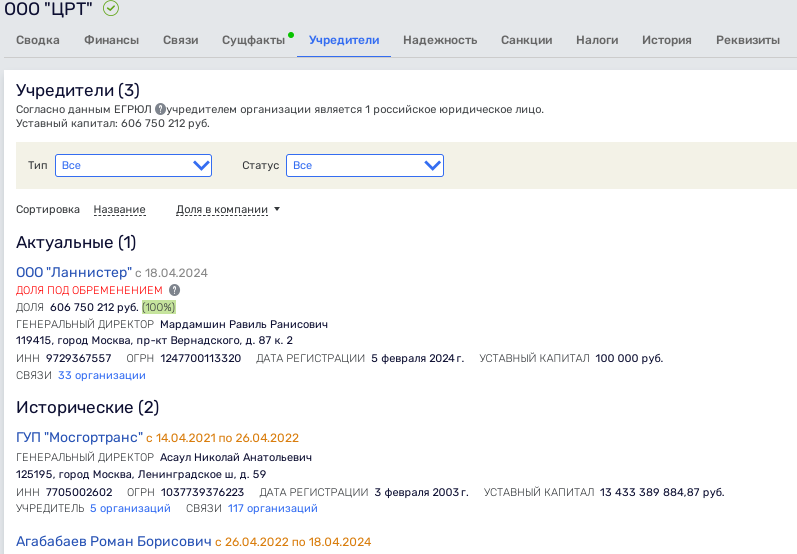Open the Тип dropdown filter

click(x=133, y=166)
